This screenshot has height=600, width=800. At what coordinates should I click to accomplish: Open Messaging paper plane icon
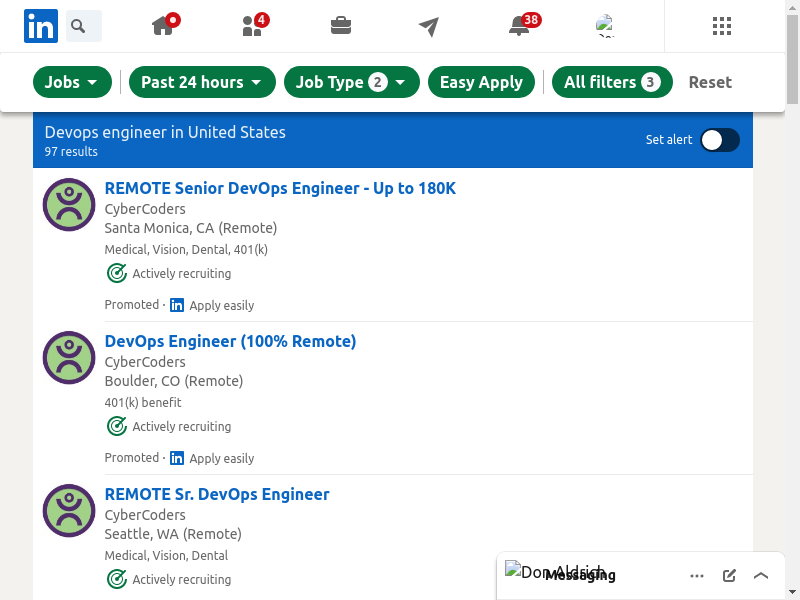429,26
